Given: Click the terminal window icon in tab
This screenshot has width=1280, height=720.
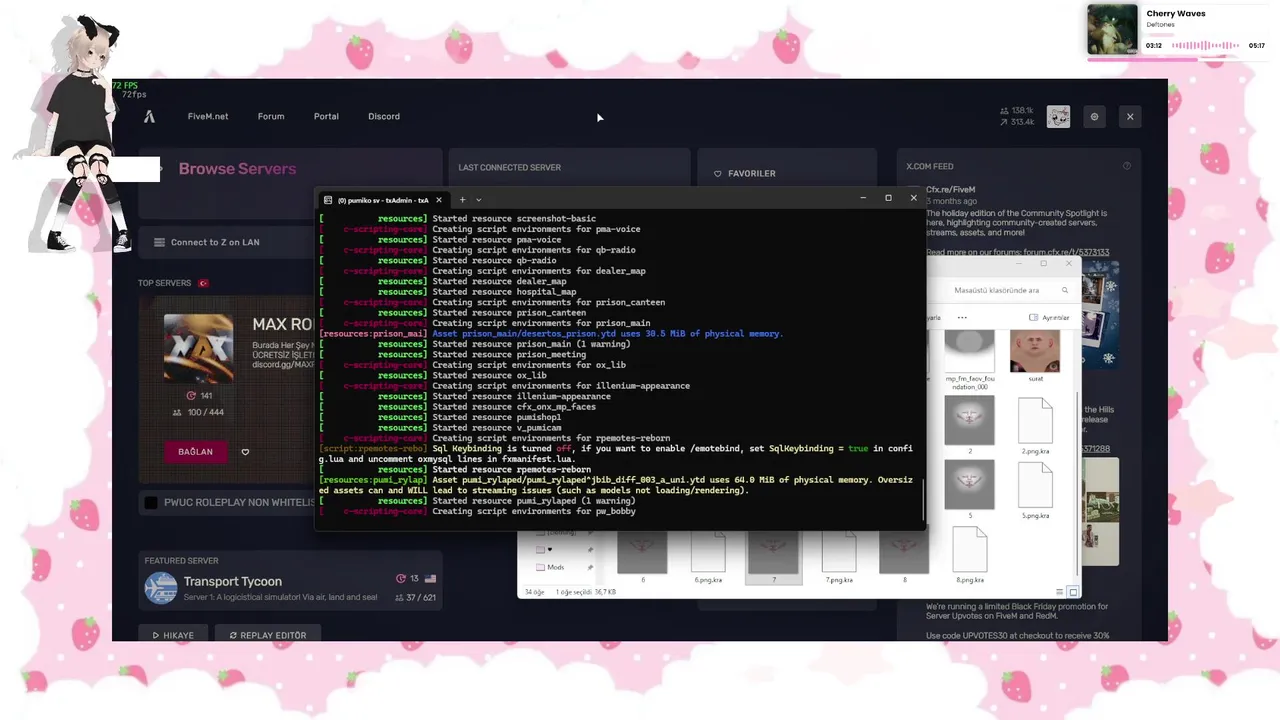Looking at the screenshot, I should pyautogui.click(x=329, y=200).
